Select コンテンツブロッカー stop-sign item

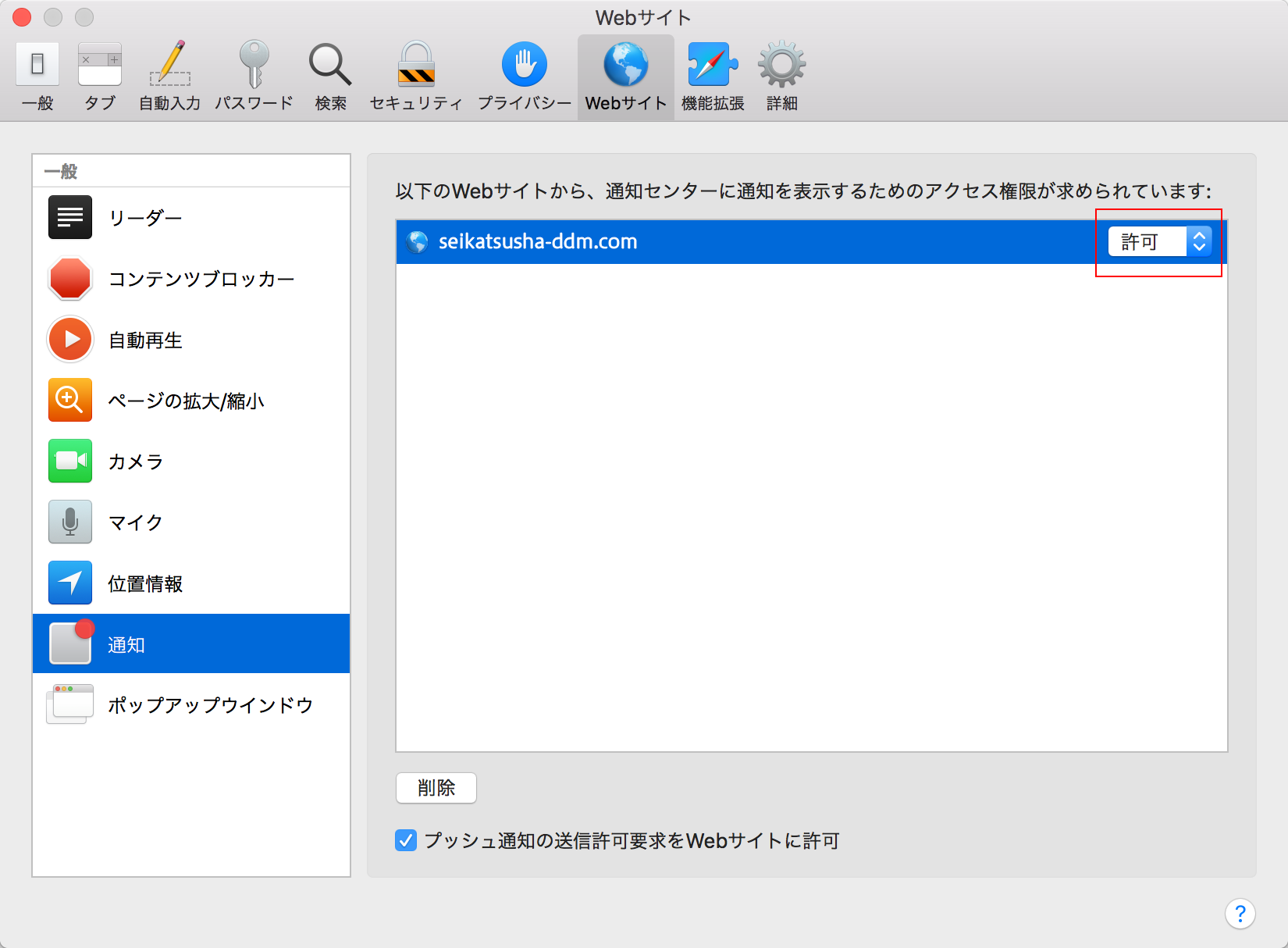pos(191,279)
